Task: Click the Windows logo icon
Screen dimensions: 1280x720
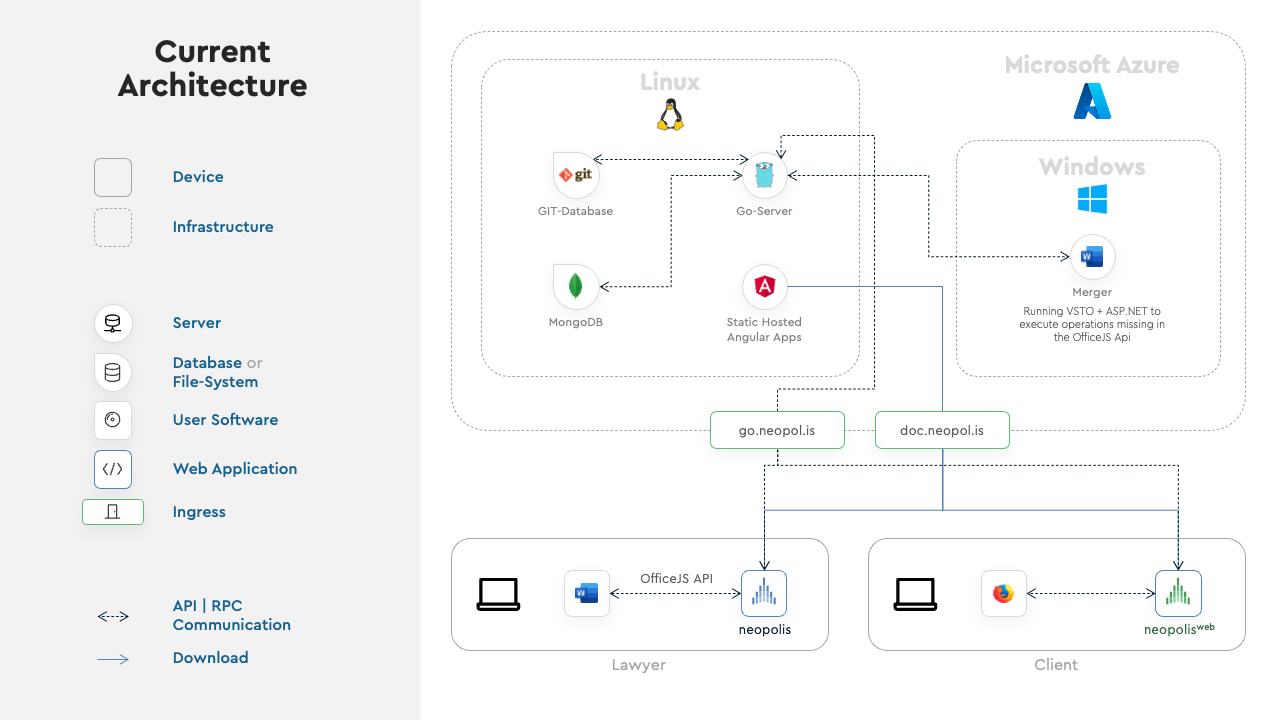Action: tap(1092, 199)
